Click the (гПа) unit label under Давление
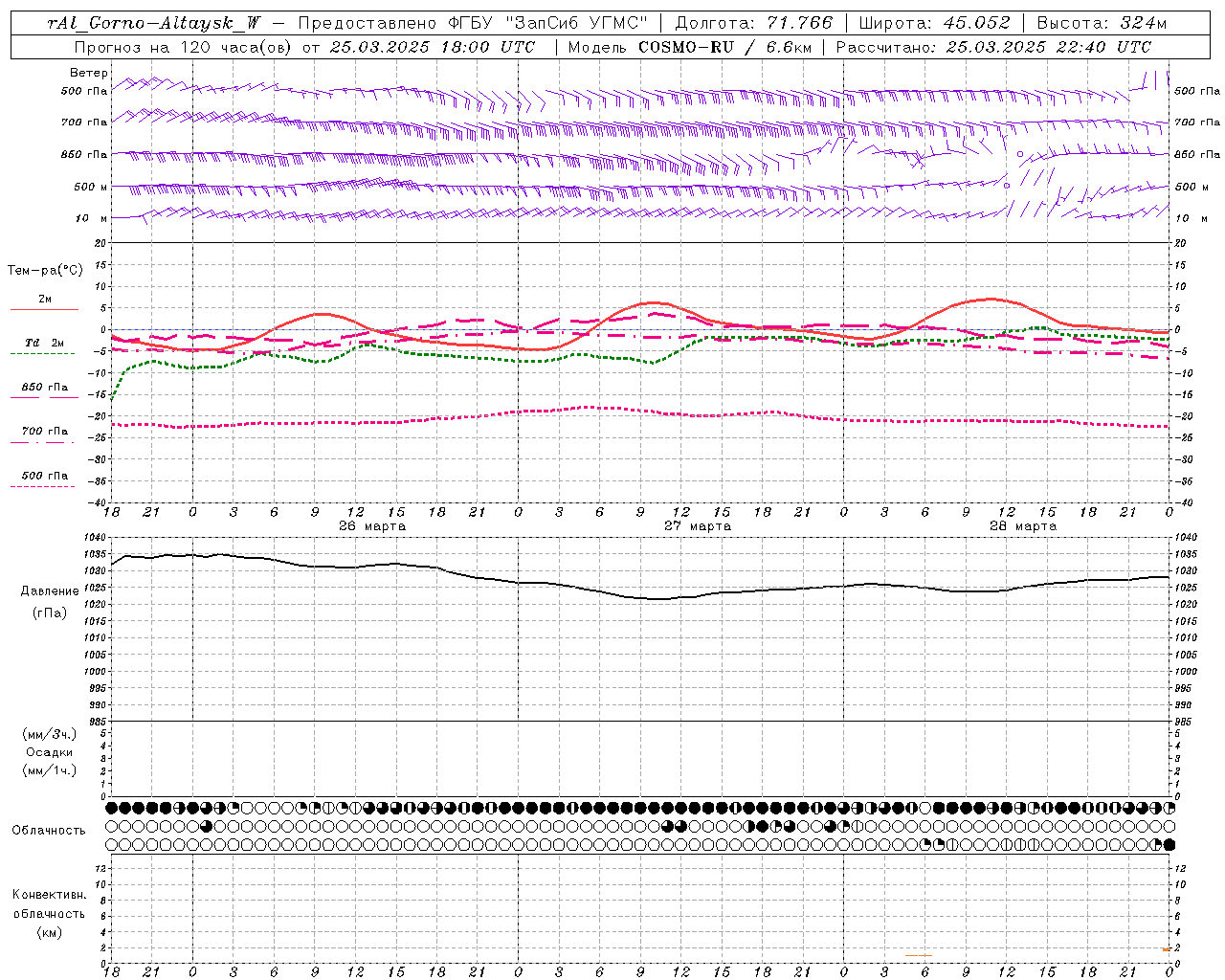The image size is (1225, 980). tap(48, 613)
